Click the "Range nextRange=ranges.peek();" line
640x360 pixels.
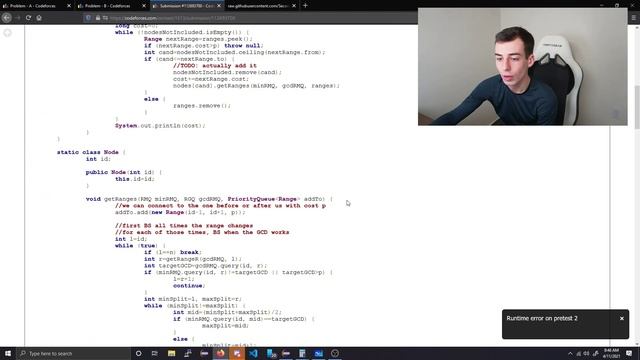(198, 39)
